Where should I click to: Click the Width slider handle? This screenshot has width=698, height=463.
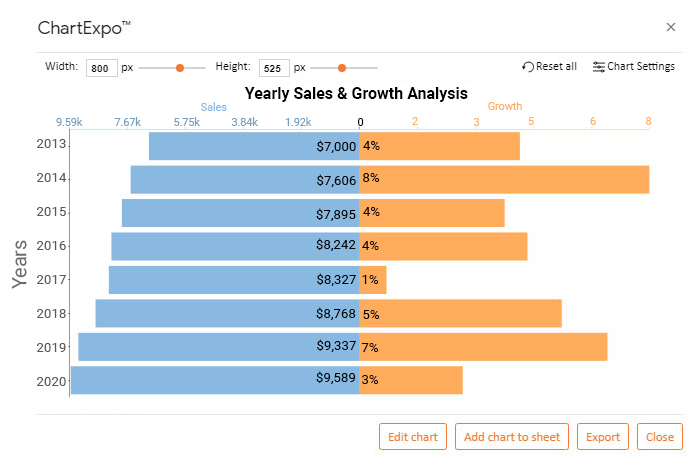coord(180,68)
